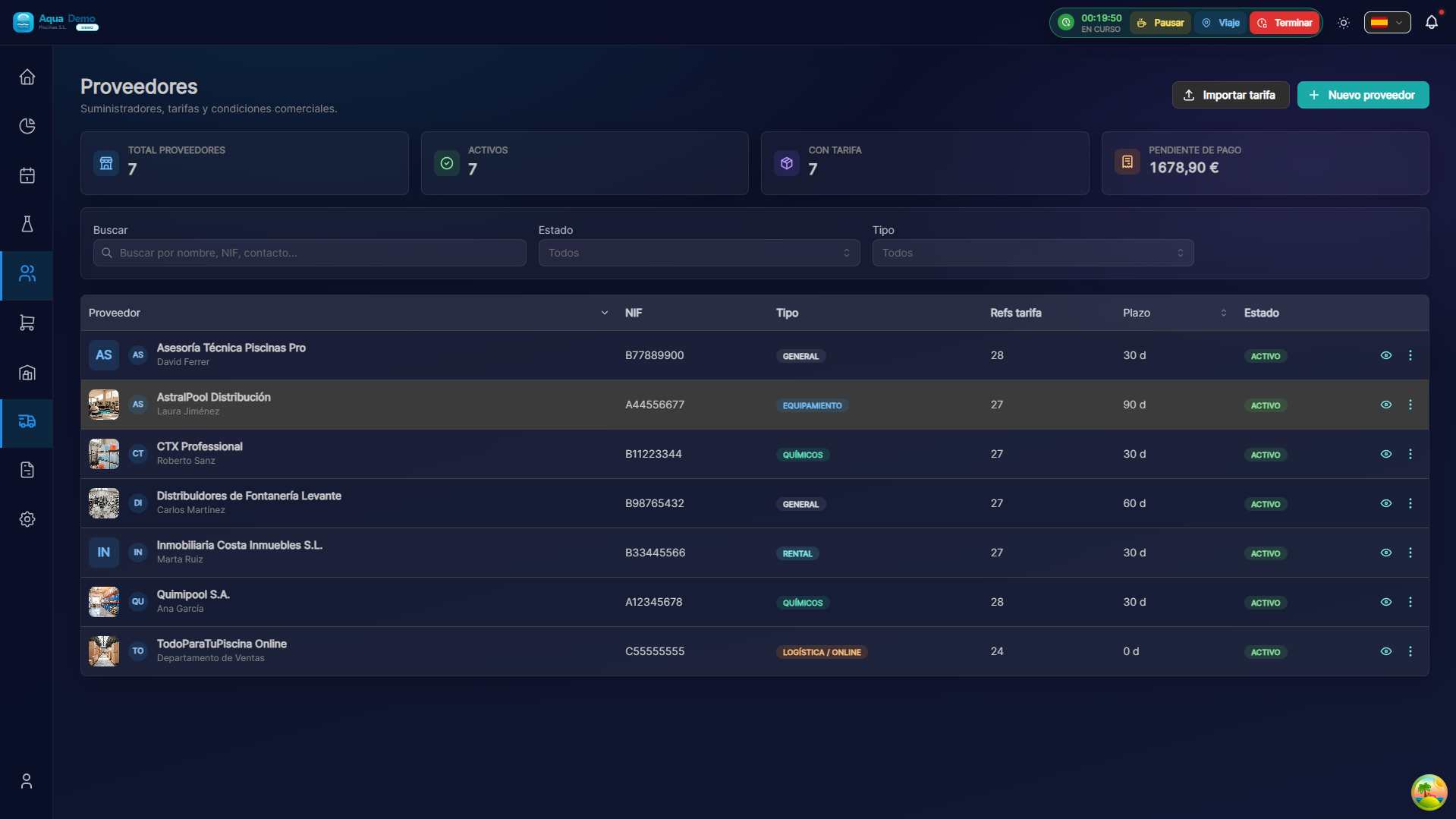Sort by Plazo column arrows
This screenshot has width=1456, height=819.
(x=1223, y=313)
